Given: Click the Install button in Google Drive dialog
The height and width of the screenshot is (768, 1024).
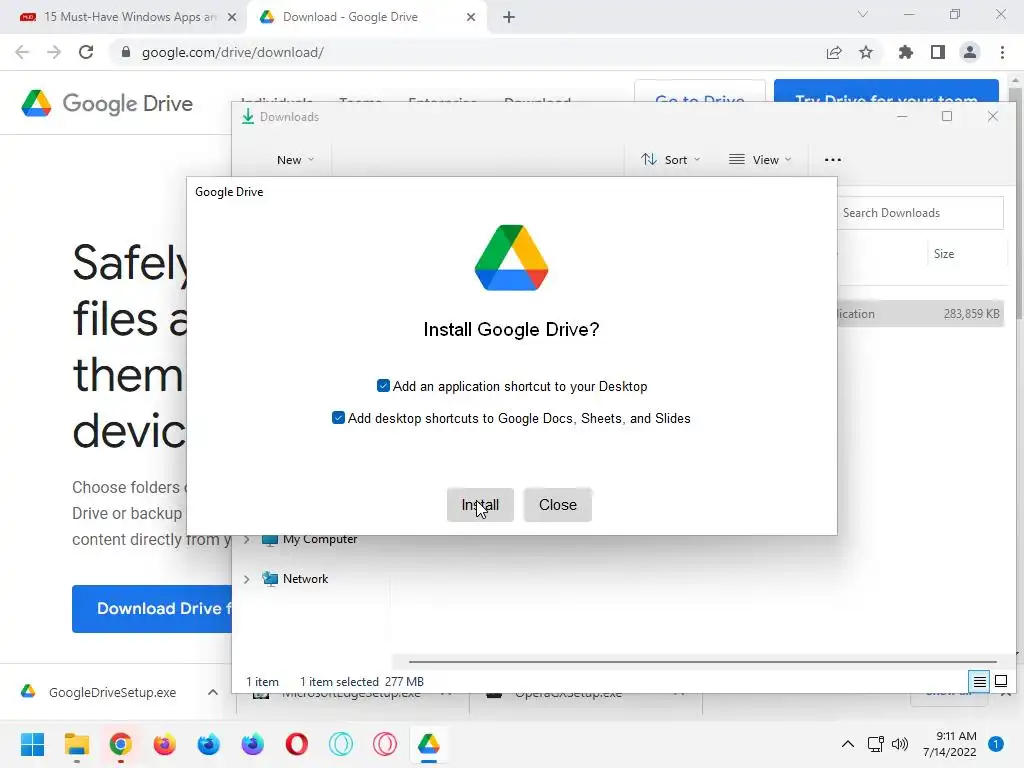Looking at the screenshot, I should point(480,505).
